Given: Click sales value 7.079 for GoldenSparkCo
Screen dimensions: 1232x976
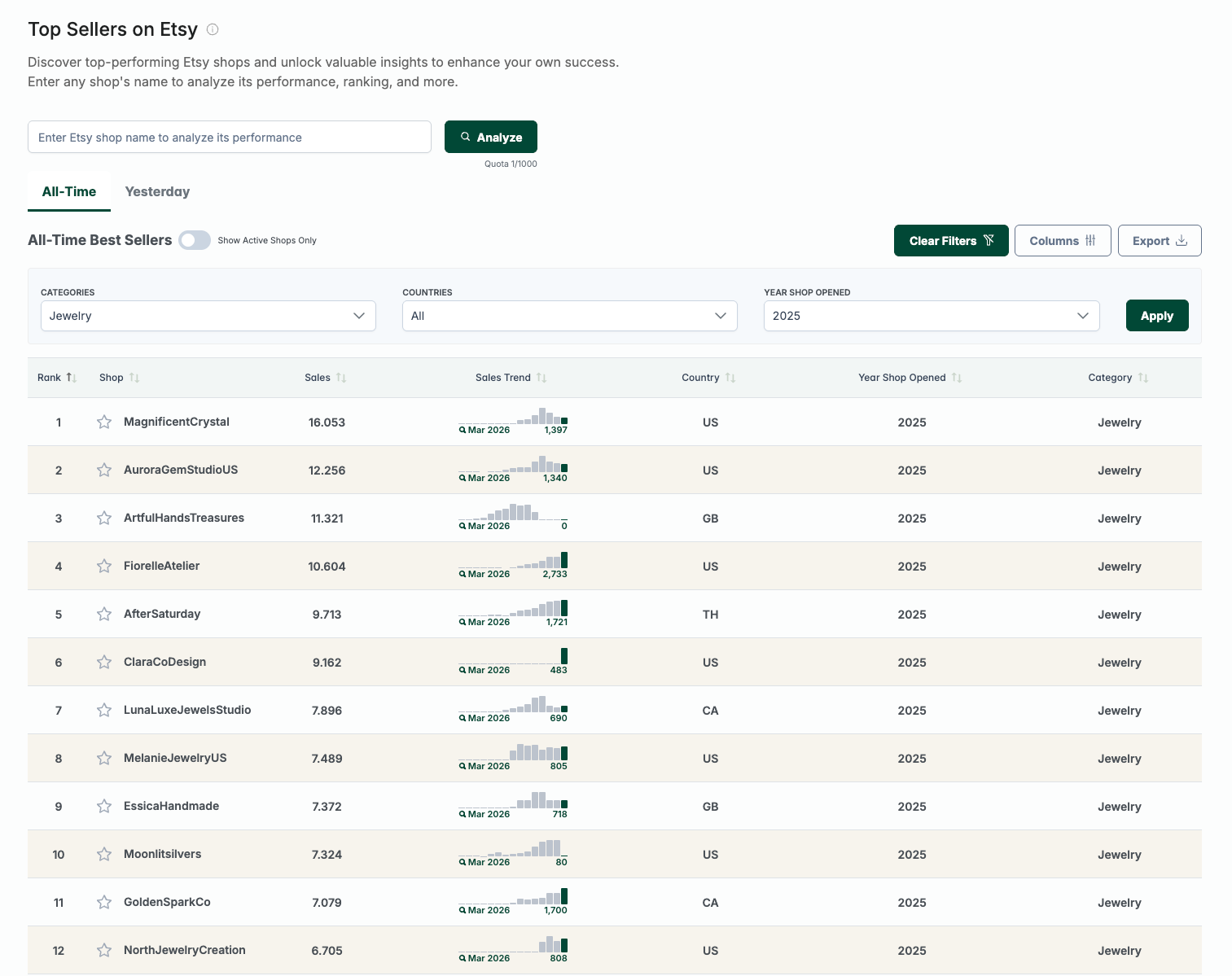Looking at the screenshot, I should pyautogui.click(x=327, y=903).
